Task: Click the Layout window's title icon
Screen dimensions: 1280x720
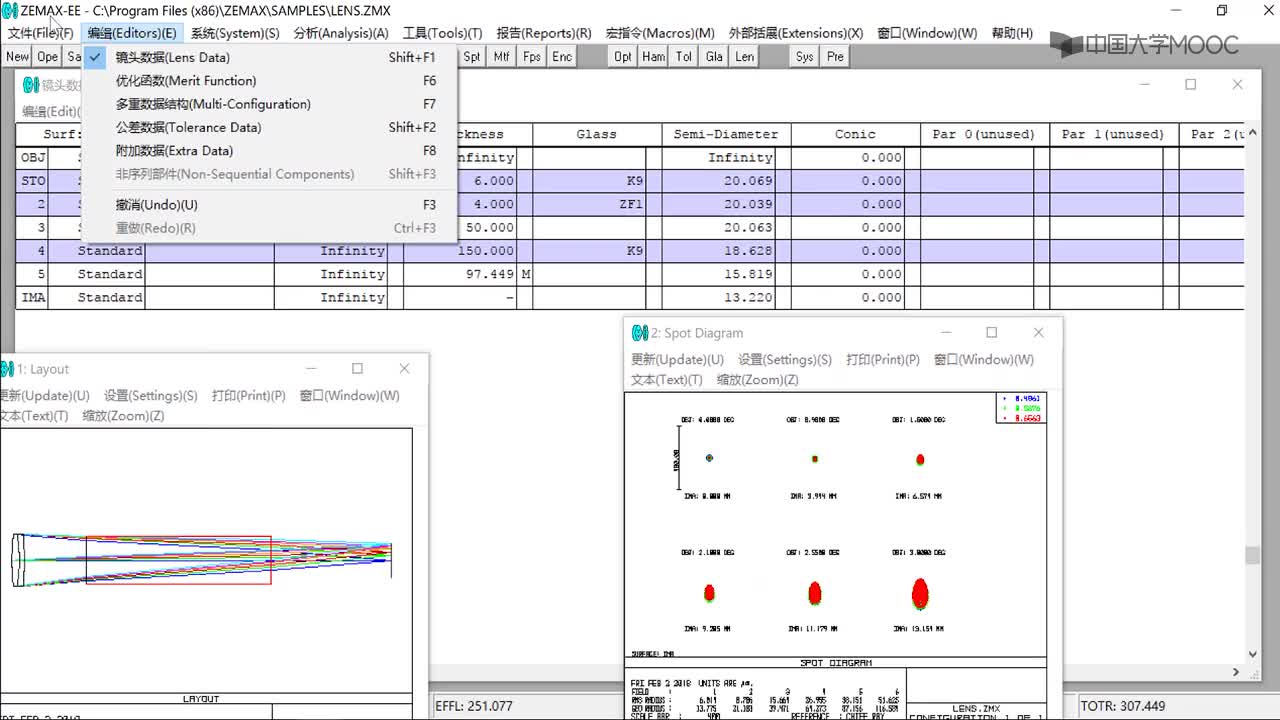Action: click(8, 369)
